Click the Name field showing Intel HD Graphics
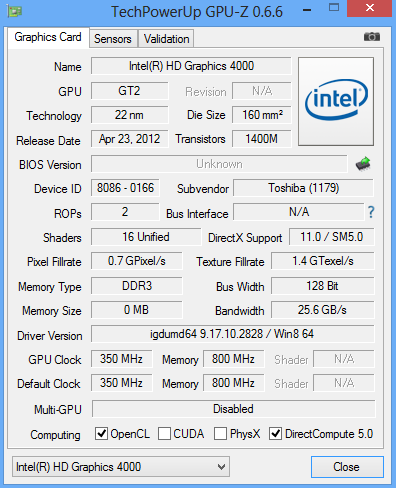Viewport: 396px width, 488px height. (x=191, y=66)
